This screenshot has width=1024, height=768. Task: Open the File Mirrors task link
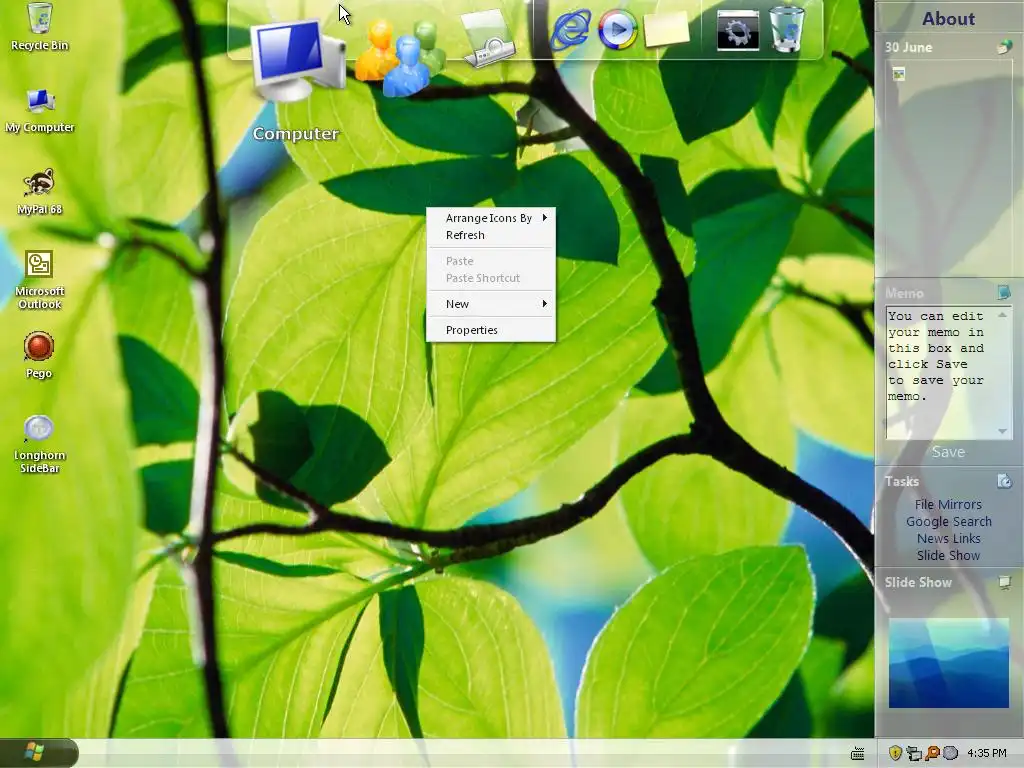pyautogui.click(x=948, y=504)
